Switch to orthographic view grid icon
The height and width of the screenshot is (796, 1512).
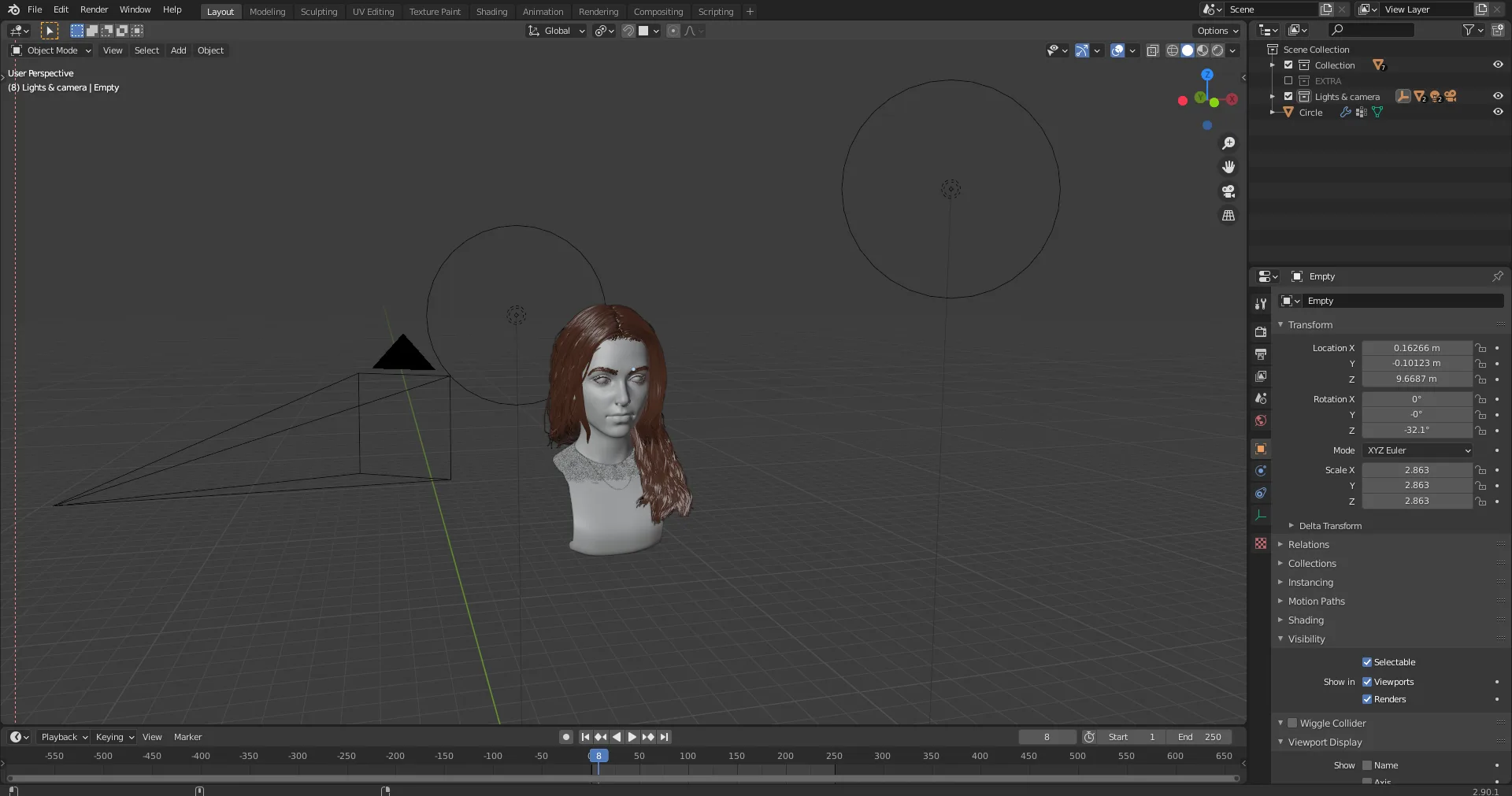1228,216
